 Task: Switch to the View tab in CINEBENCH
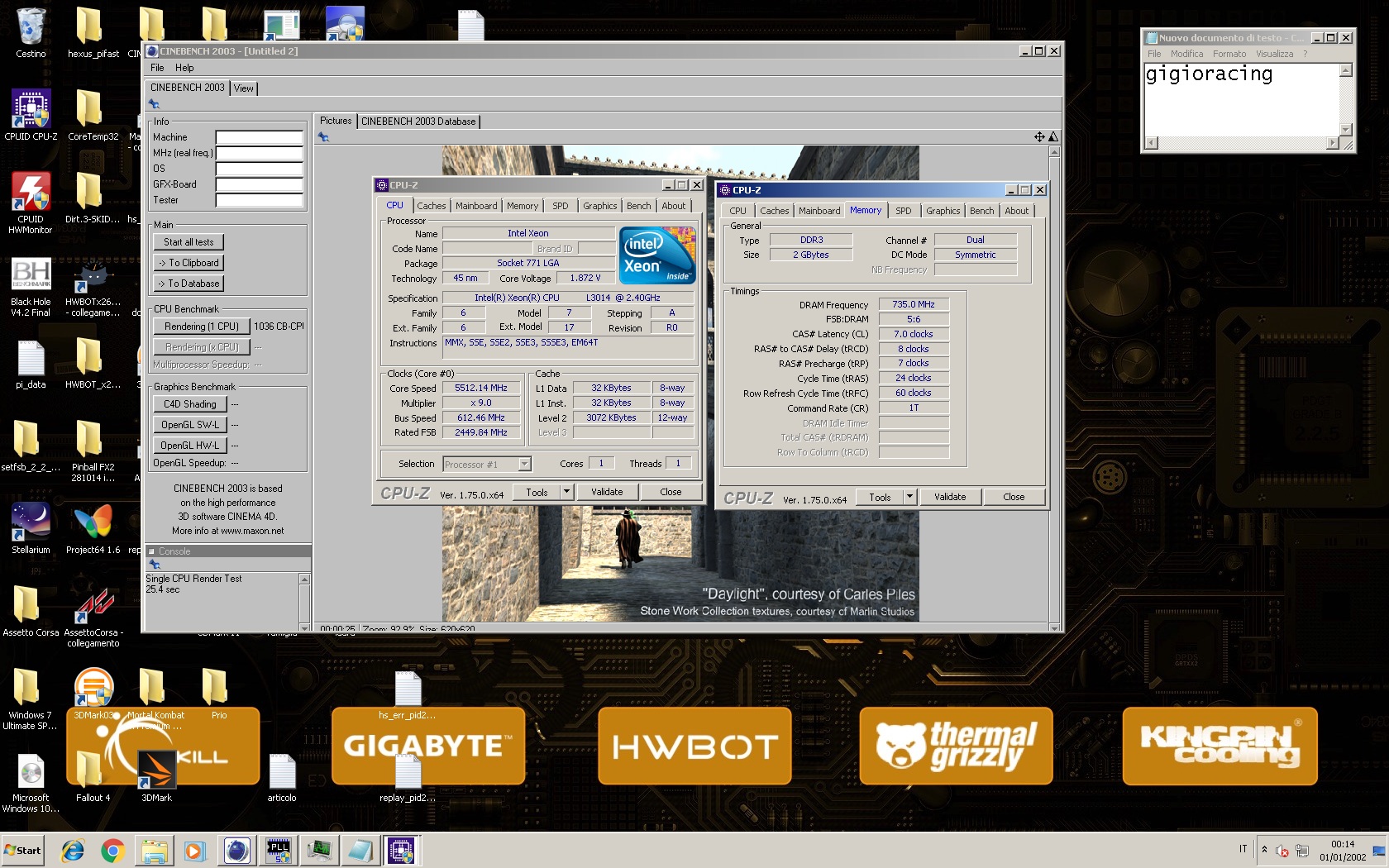(244, 88)
